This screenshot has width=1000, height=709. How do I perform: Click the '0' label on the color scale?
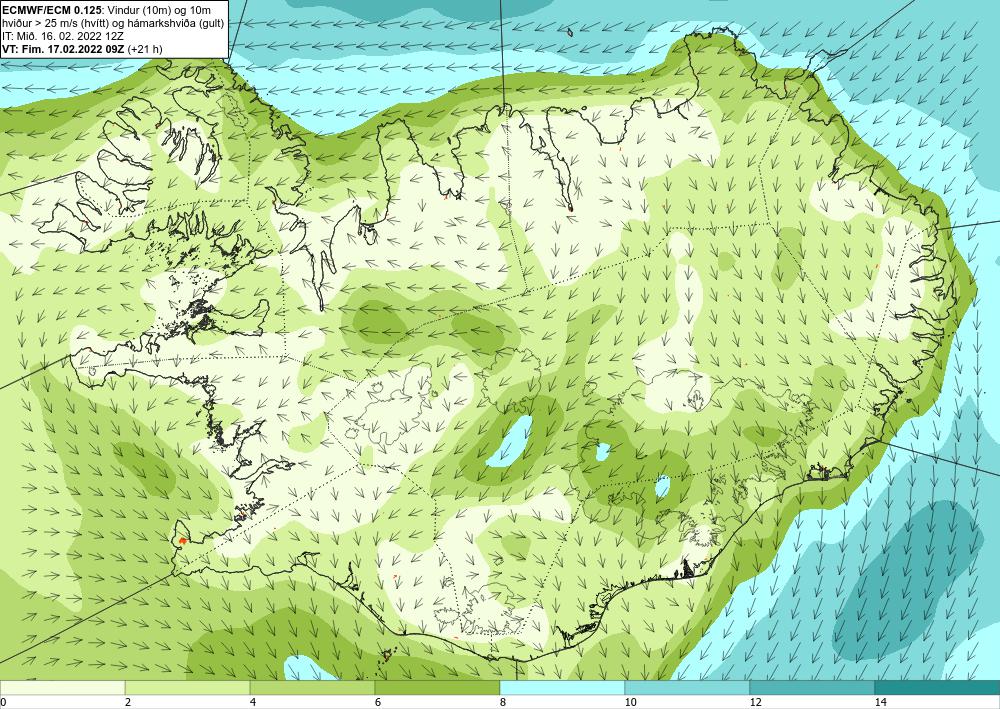[3, 702]
